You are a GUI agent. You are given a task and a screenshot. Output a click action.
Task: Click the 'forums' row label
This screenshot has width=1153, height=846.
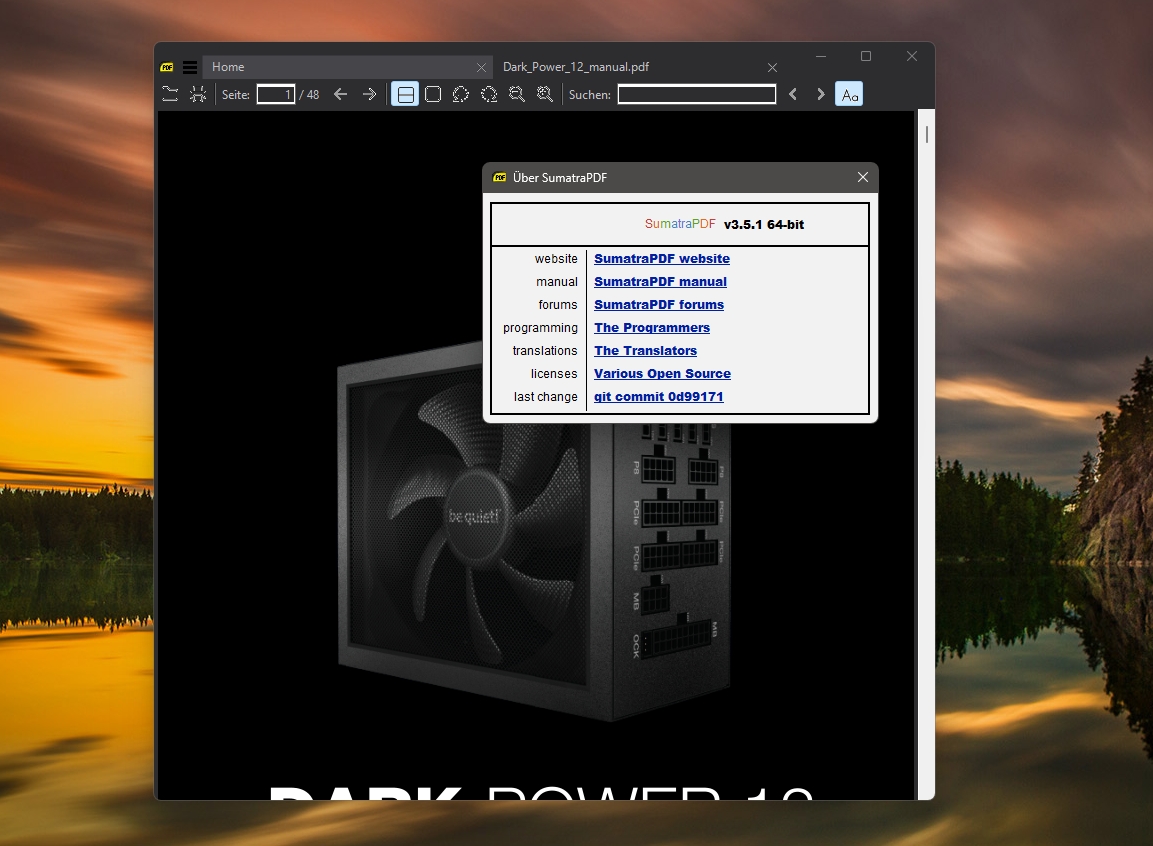(558, 304)
